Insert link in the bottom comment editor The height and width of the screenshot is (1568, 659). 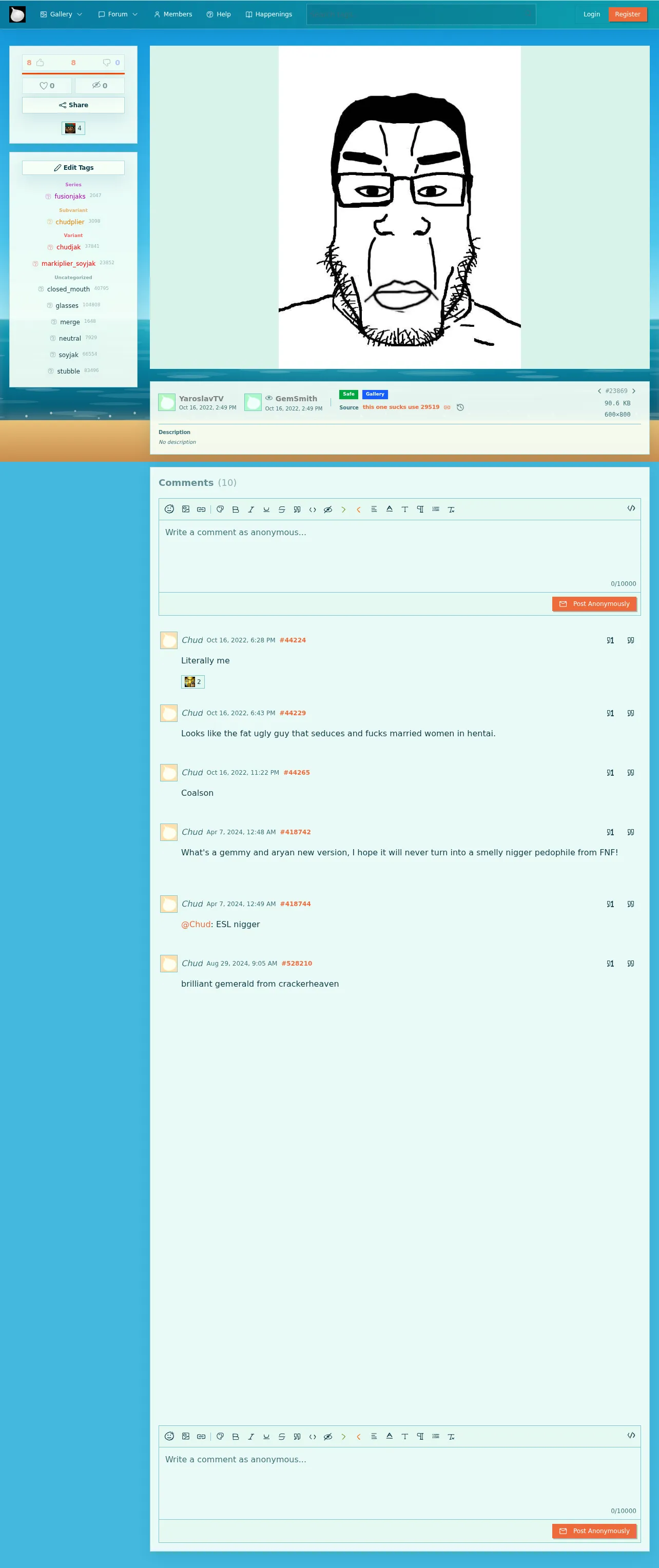point(201,1437)
